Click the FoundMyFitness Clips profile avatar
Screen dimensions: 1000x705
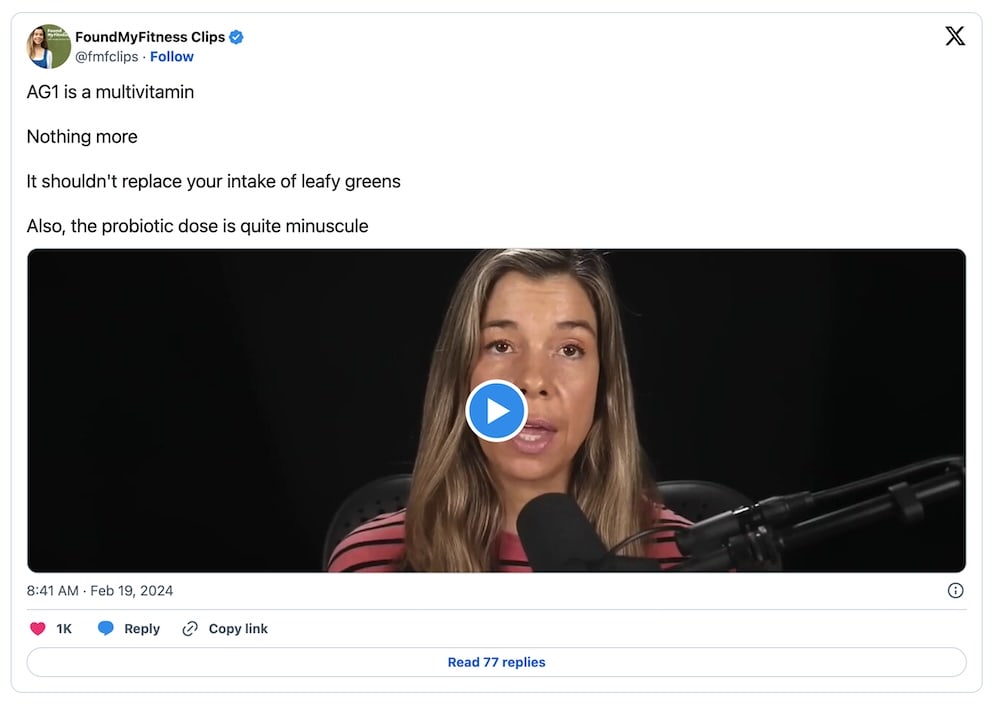pos(48,46)
